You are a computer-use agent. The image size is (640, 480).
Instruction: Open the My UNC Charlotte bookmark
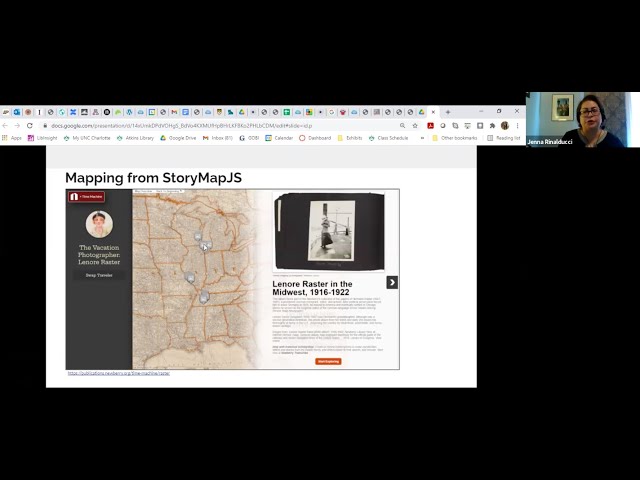(87, 138)
